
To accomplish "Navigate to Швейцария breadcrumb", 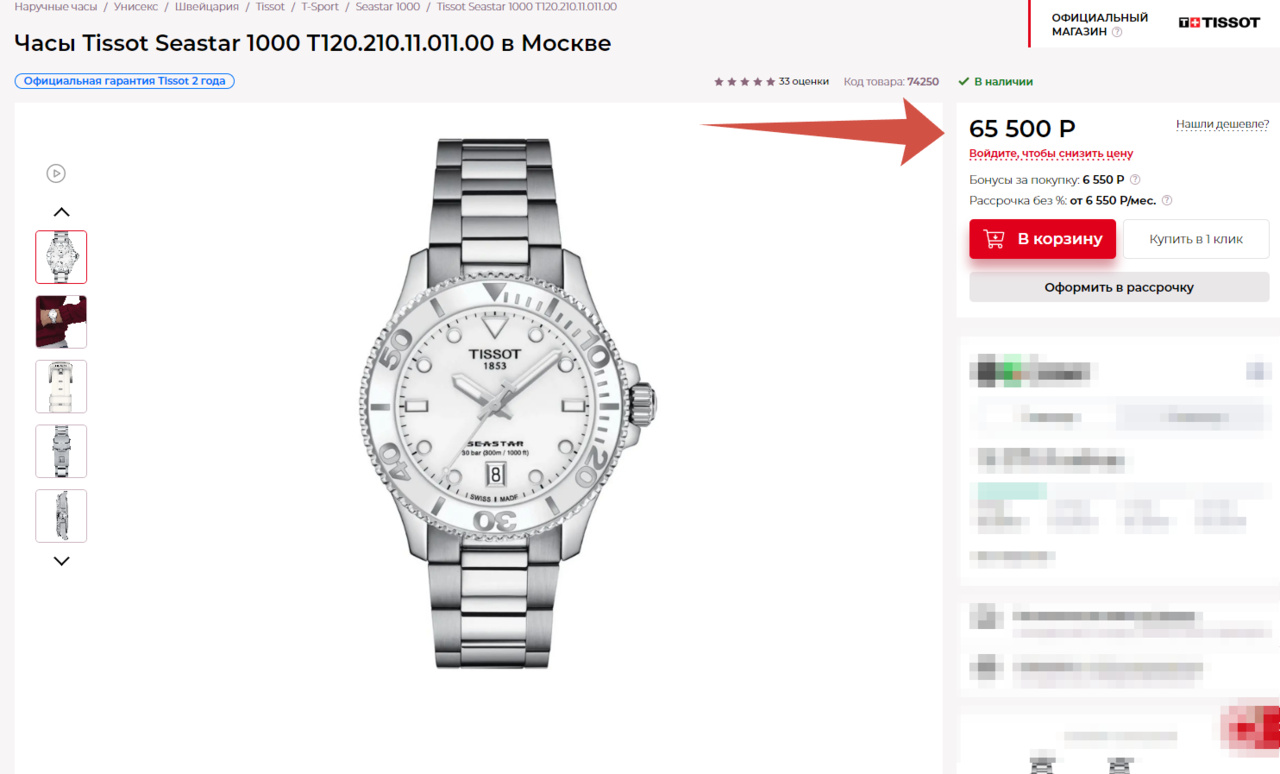I will point(207,6).
